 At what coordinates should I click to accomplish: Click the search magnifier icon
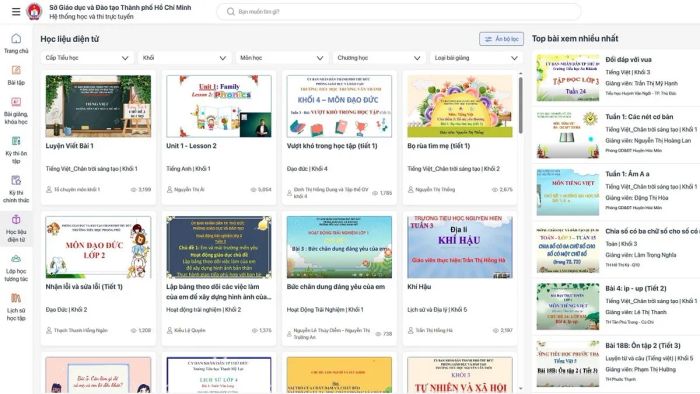(x=230, y=12)
